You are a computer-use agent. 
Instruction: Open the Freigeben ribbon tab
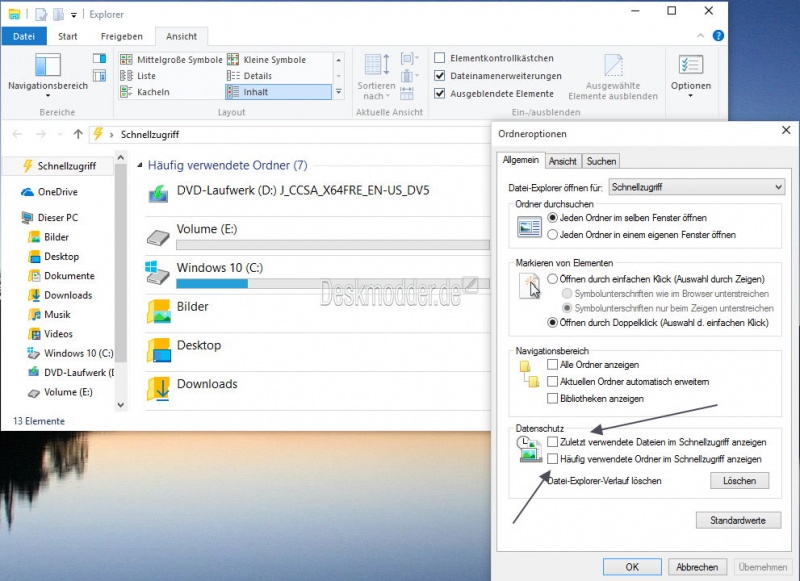point(121,36)
